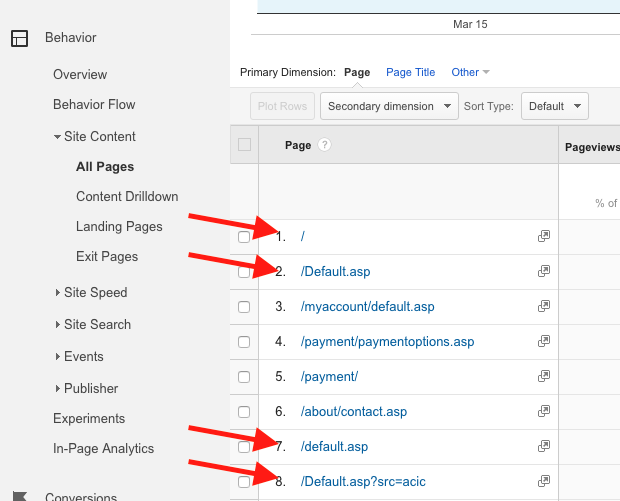620x501 pixels.
Task: Open Content Drilldown report in sidebar
Action: point(127,197)
